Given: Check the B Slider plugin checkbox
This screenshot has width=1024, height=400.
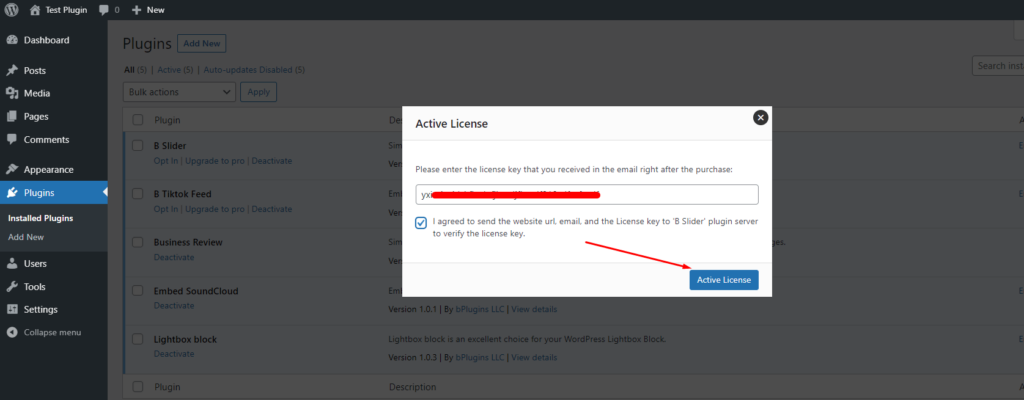Looking at the screenshot, I should [138, 145].
